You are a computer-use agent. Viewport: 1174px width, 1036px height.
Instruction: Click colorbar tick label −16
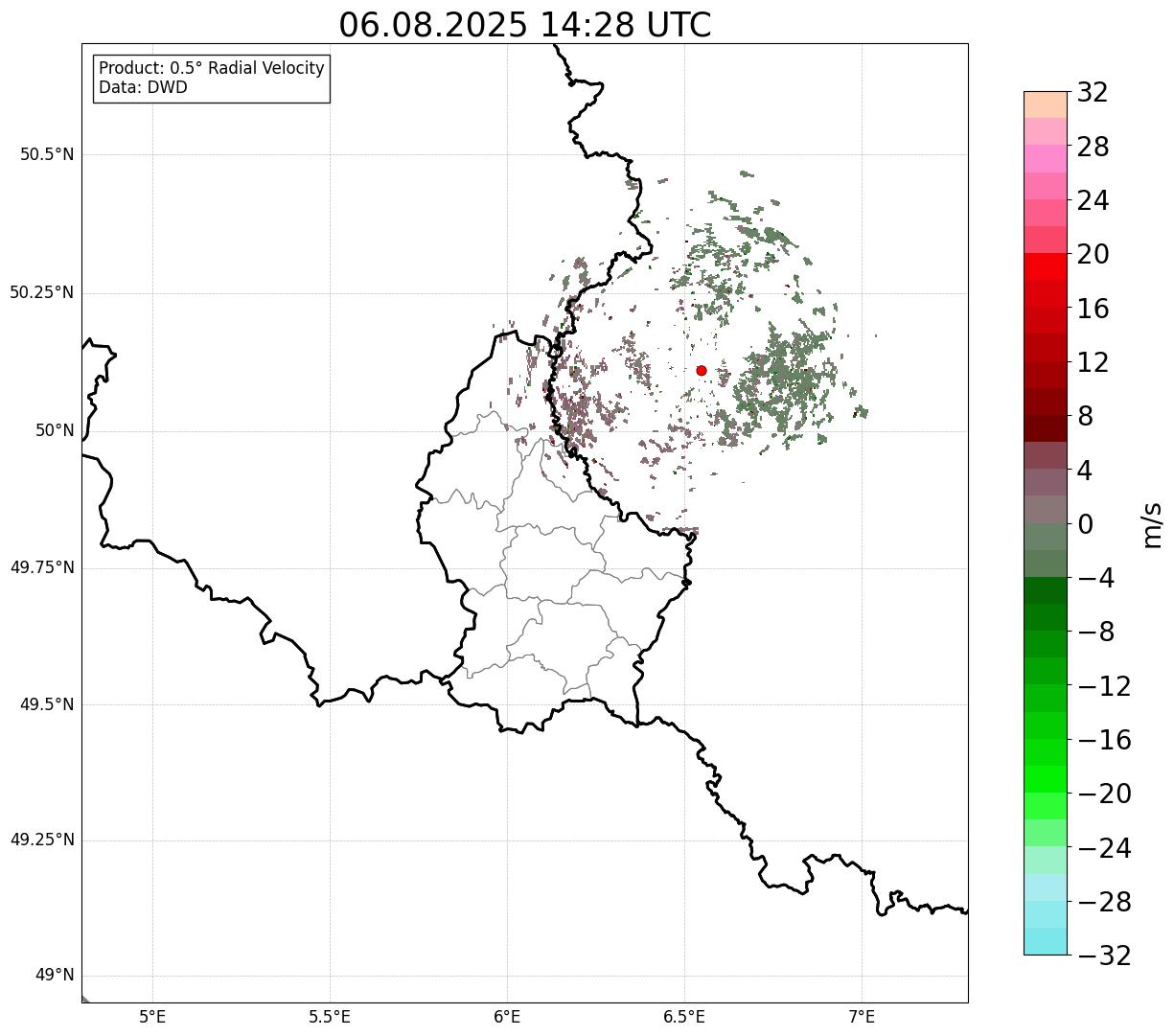1104,740
